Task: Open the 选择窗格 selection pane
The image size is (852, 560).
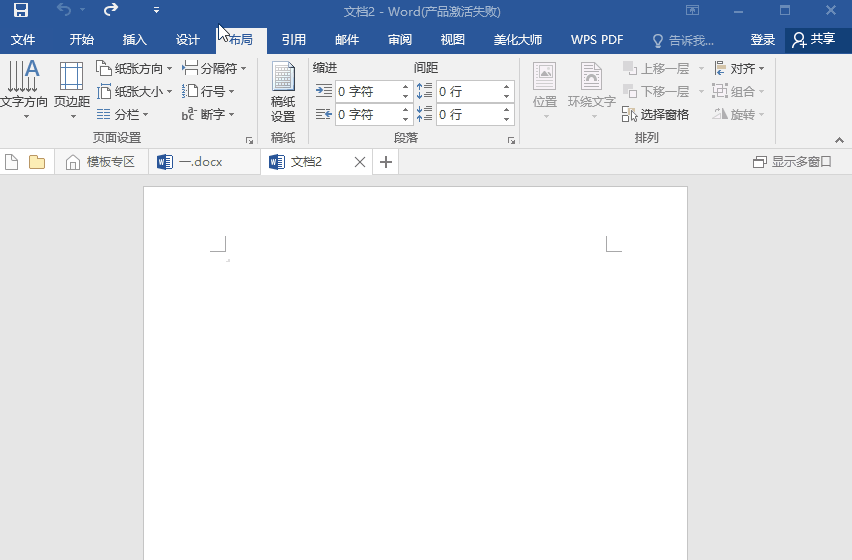Action: (x=656, y=115)
